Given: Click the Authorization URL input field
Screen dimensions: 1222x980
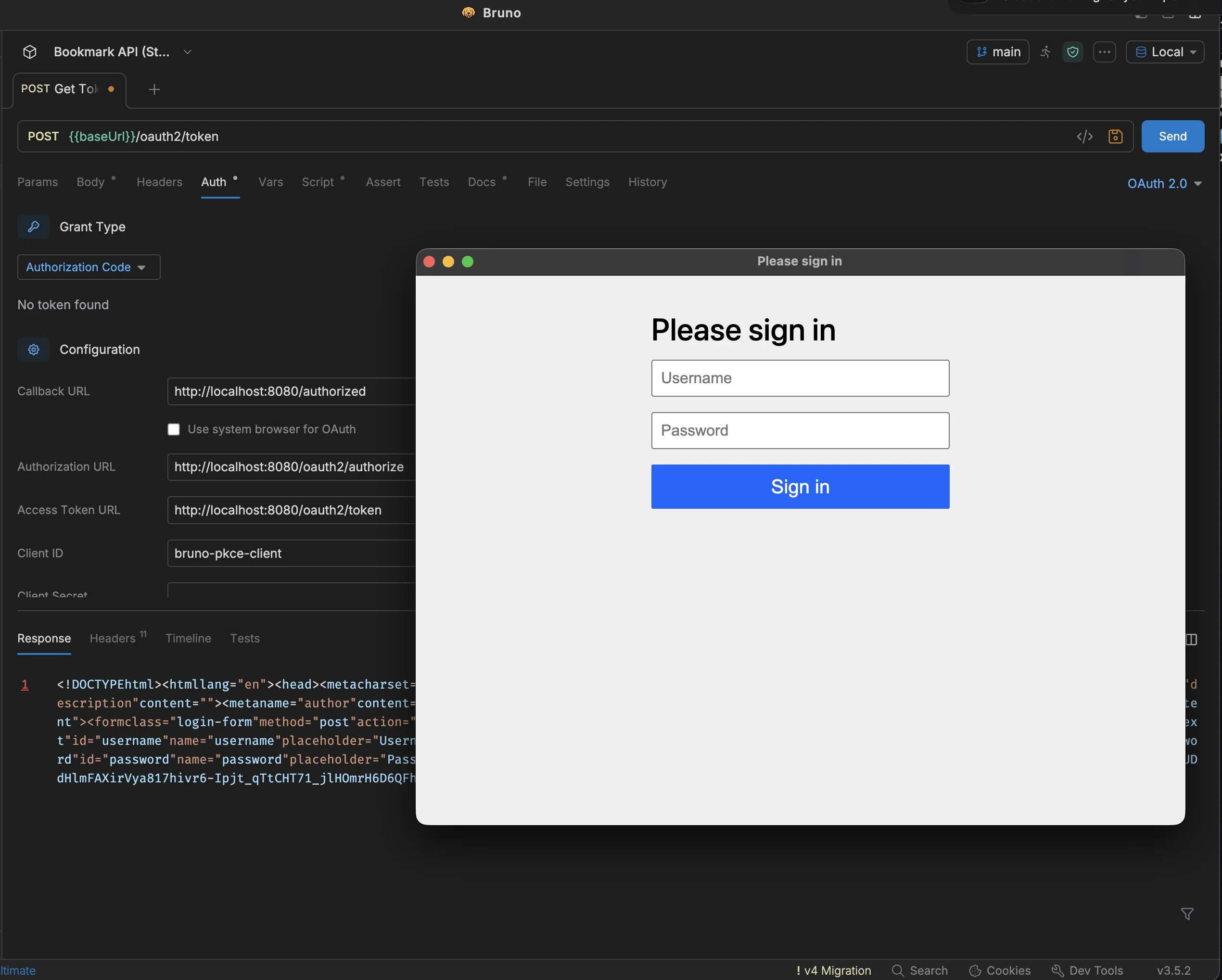Looking at the screenshot, I should coord(292,467).
